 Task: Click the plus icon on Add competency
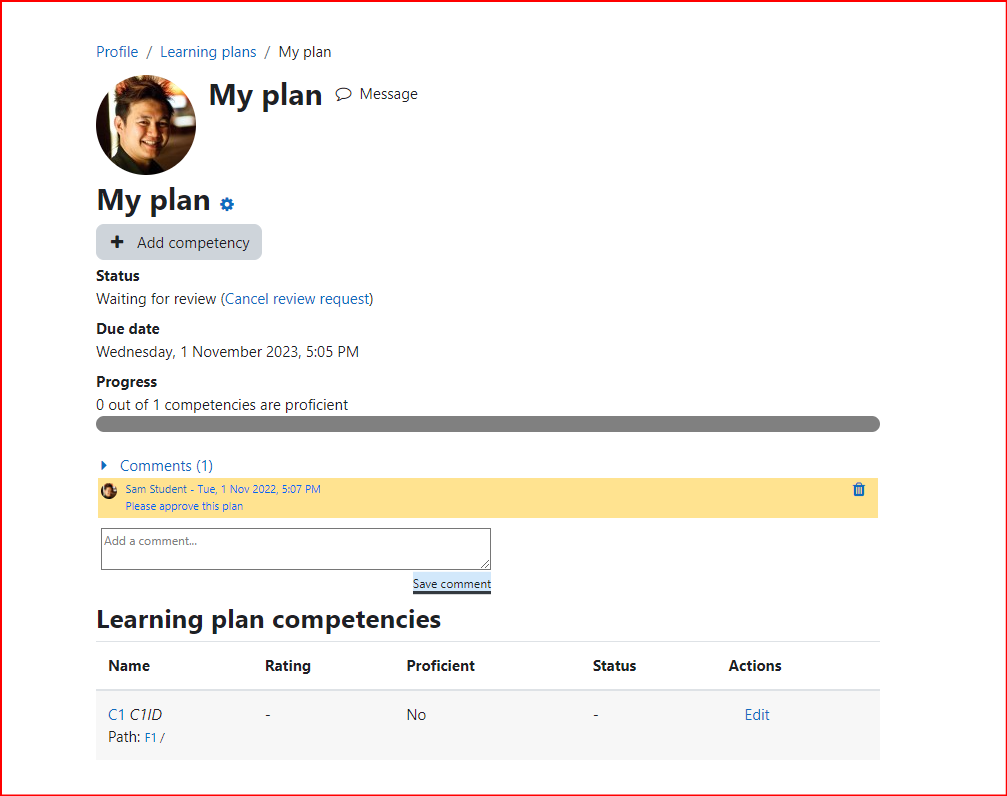(x=117, y=242)
